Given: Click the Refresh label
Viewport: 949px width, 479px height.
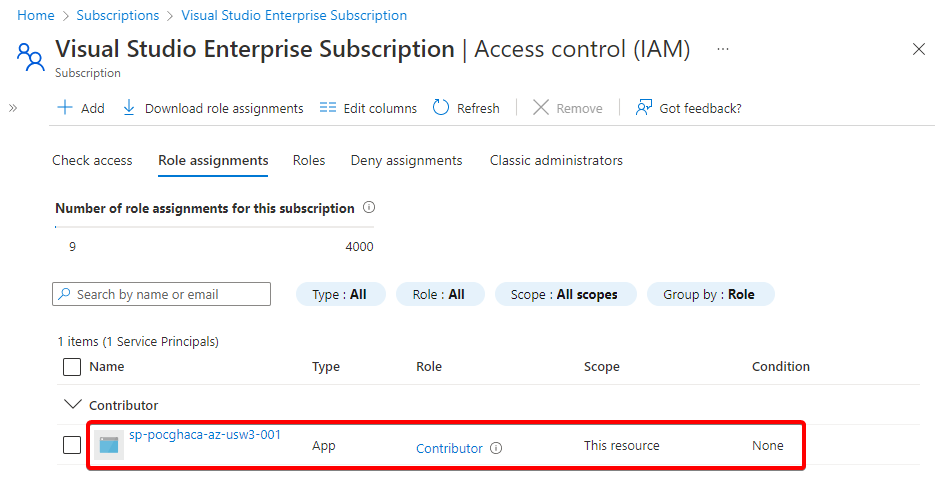Looking at the screenshot, I should point(478,108).
